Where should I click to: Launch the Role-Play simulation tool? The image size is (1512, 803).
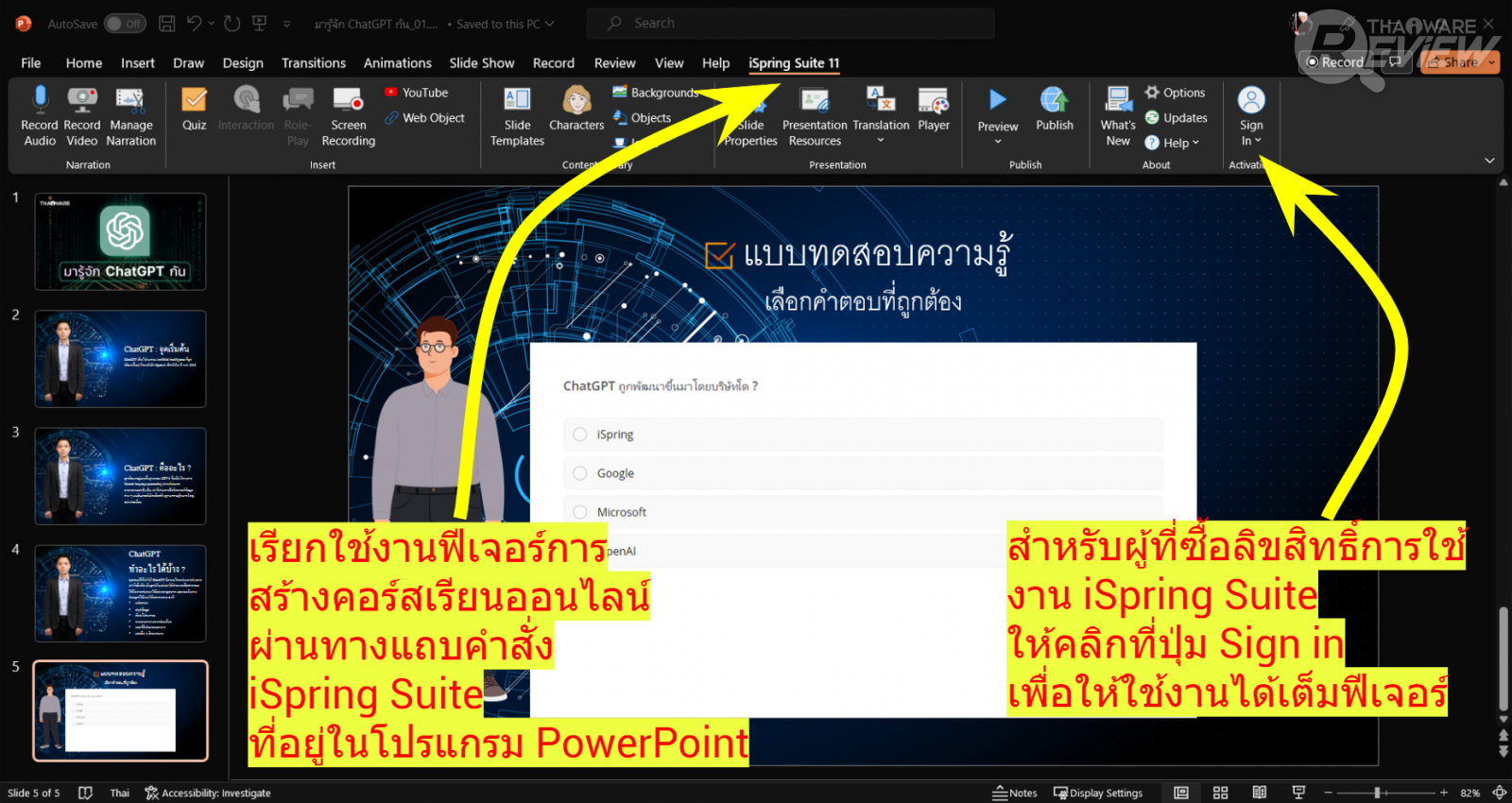[x=298, y=115]
